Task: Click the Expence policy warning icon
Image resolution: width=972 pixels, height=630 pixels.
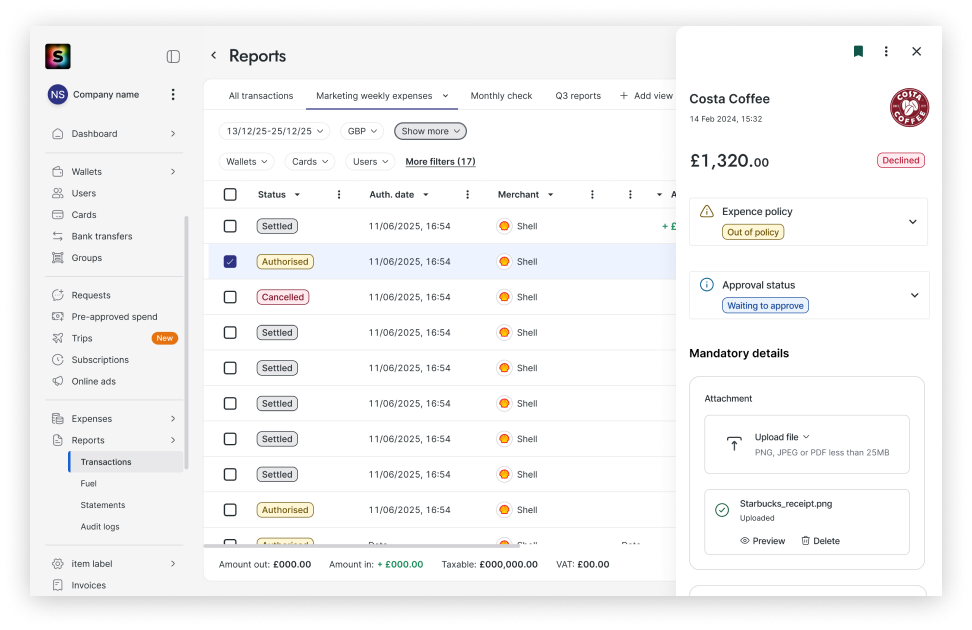Action: [x=707, y=211]
